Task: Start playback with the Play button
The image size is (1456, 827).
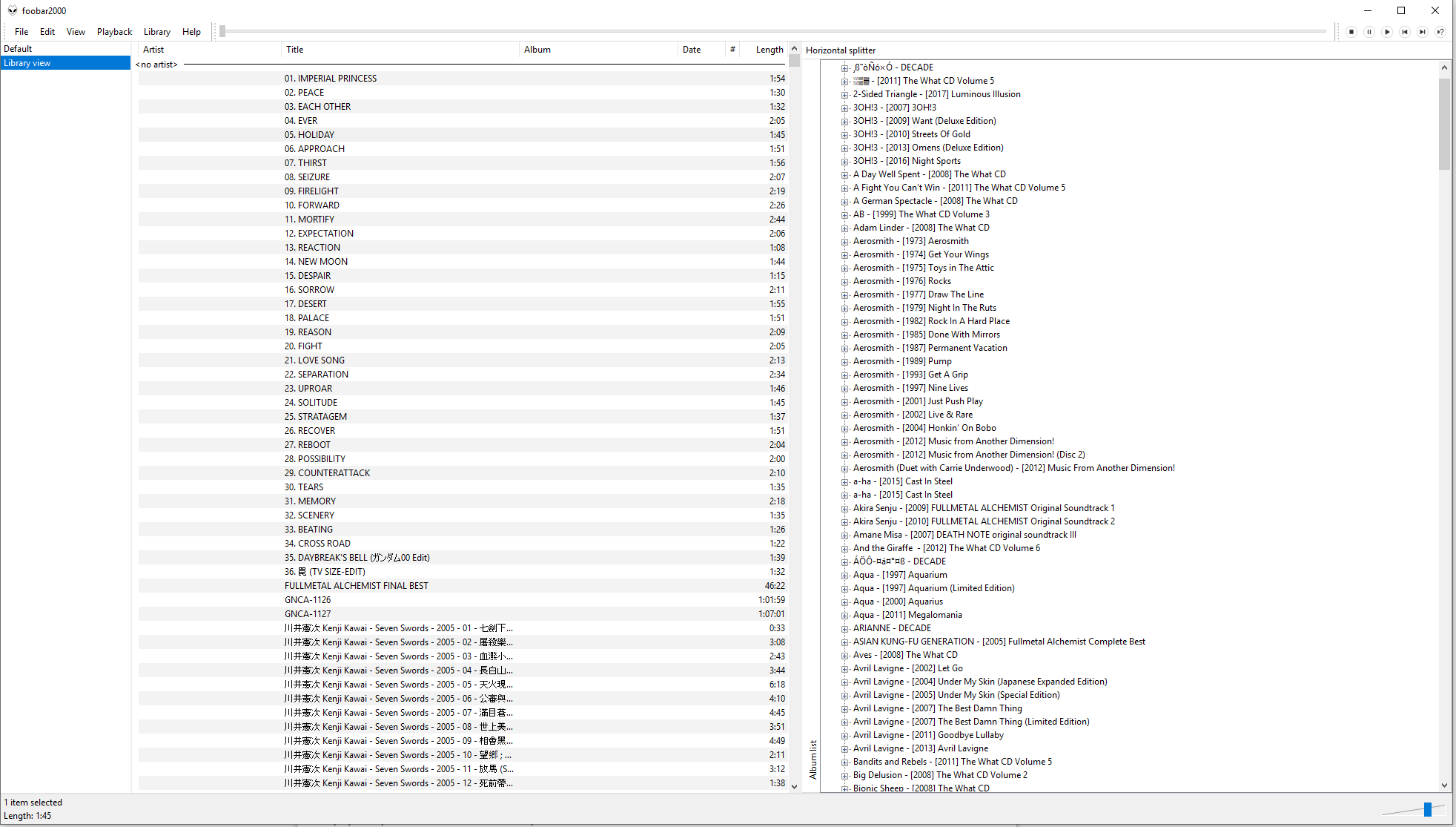Action: pyautogui.click(x=1387, y=32)
